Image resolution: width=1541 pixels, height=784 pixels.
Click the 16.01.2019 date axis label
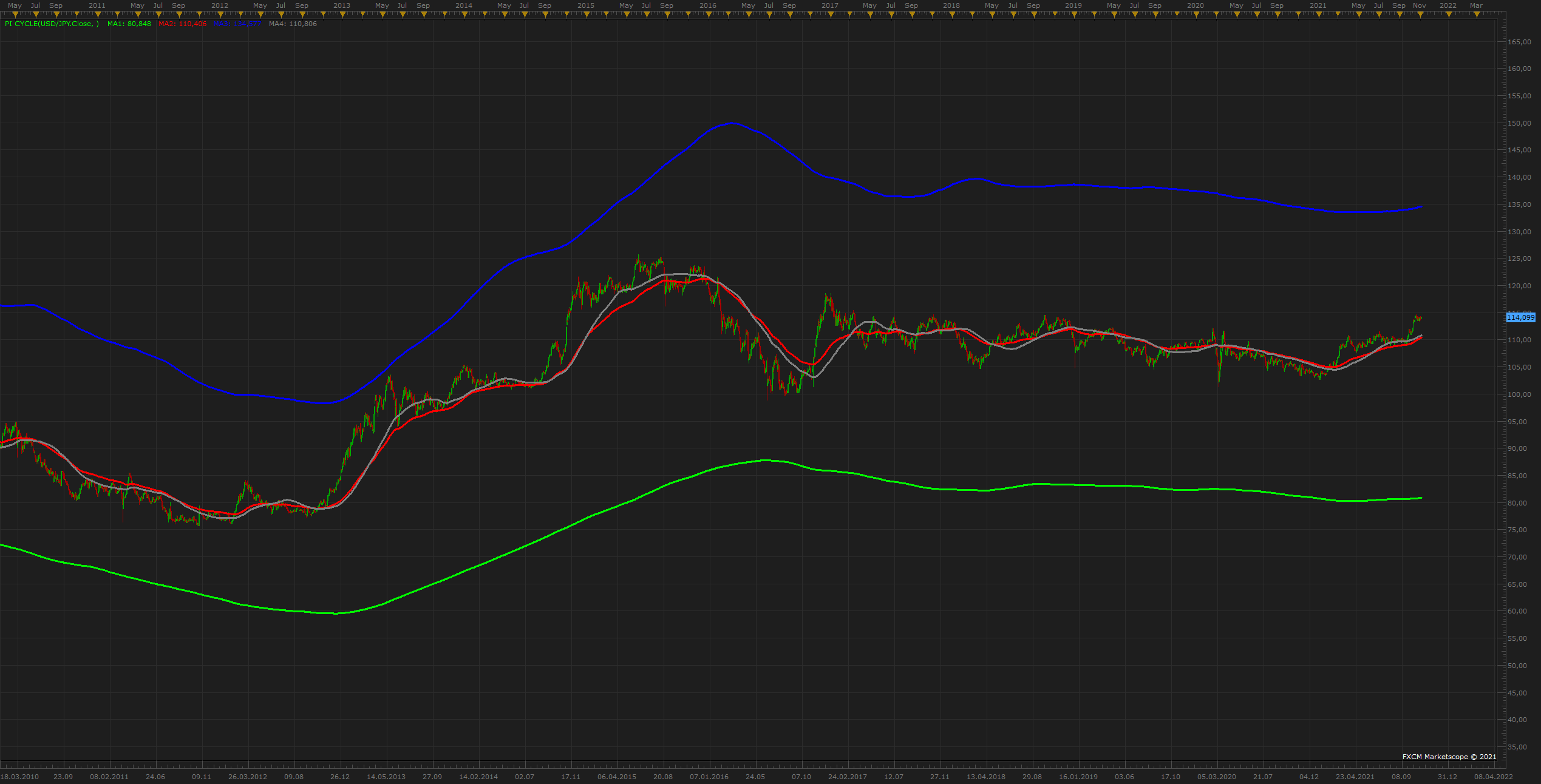pyautogui.click(x=1078, y=777)
